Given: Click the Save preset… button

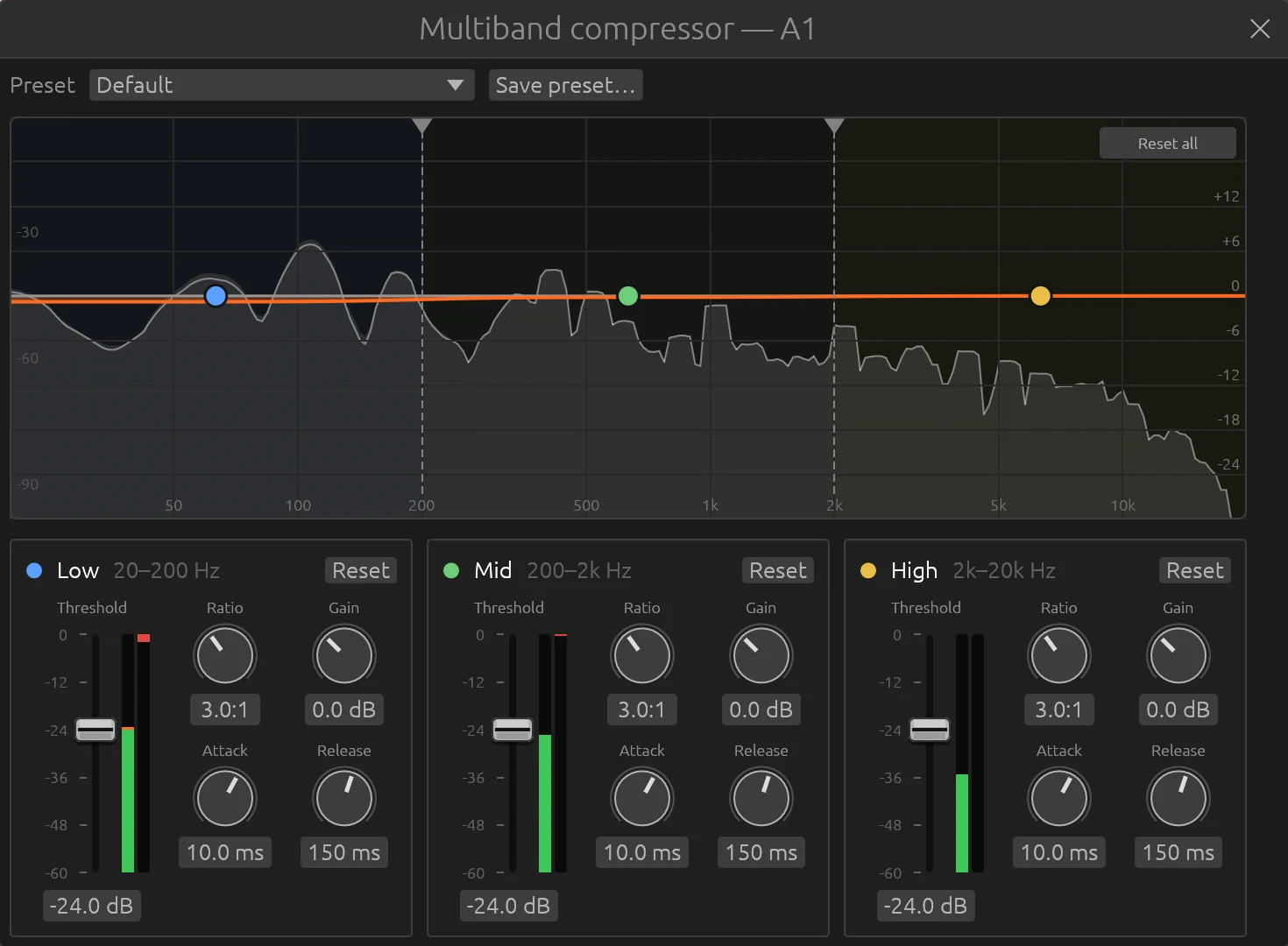Looking at the screenshot, I should (565, 85).
